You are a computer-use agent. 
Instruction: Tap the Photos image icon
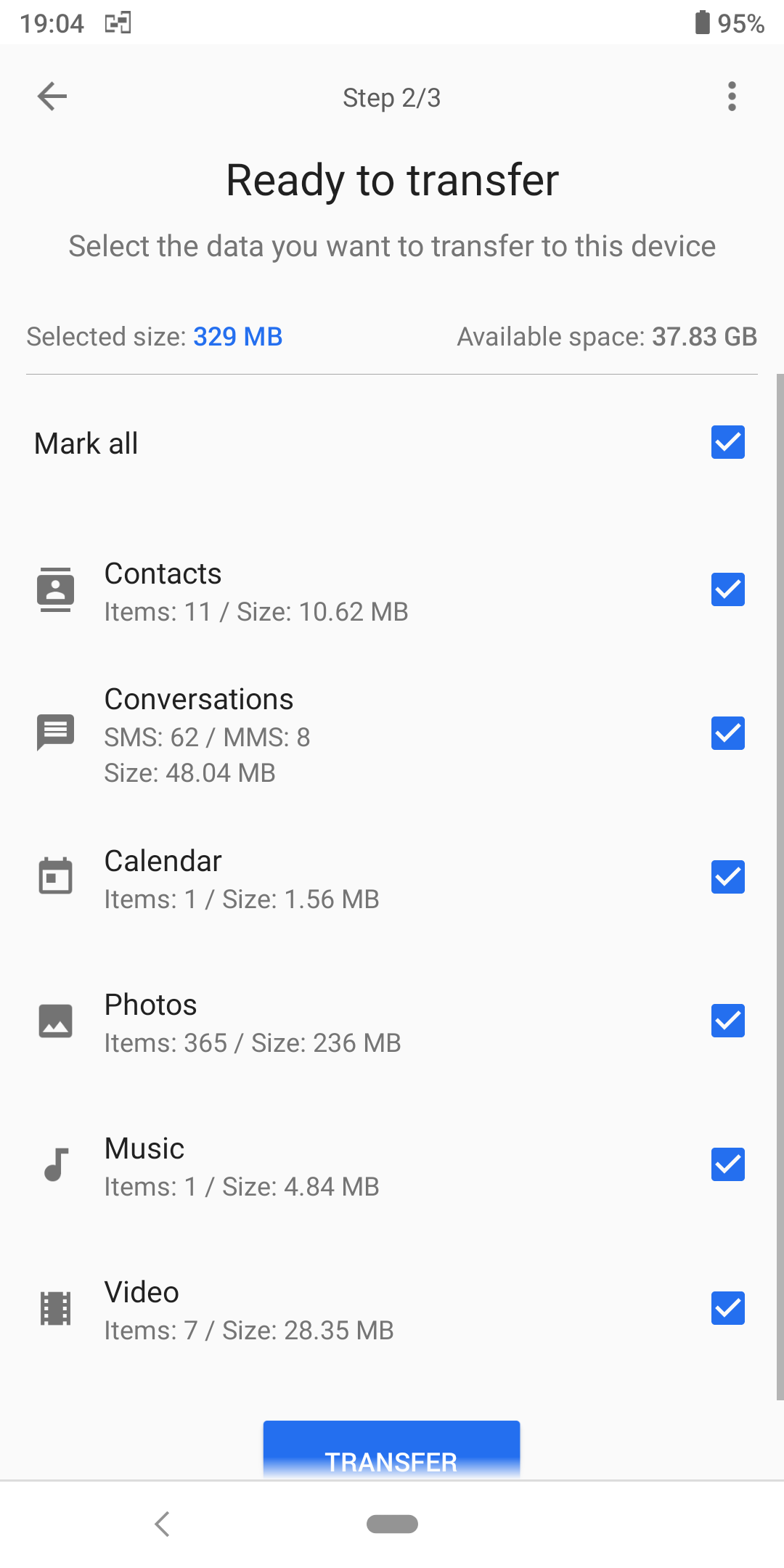56,1021
